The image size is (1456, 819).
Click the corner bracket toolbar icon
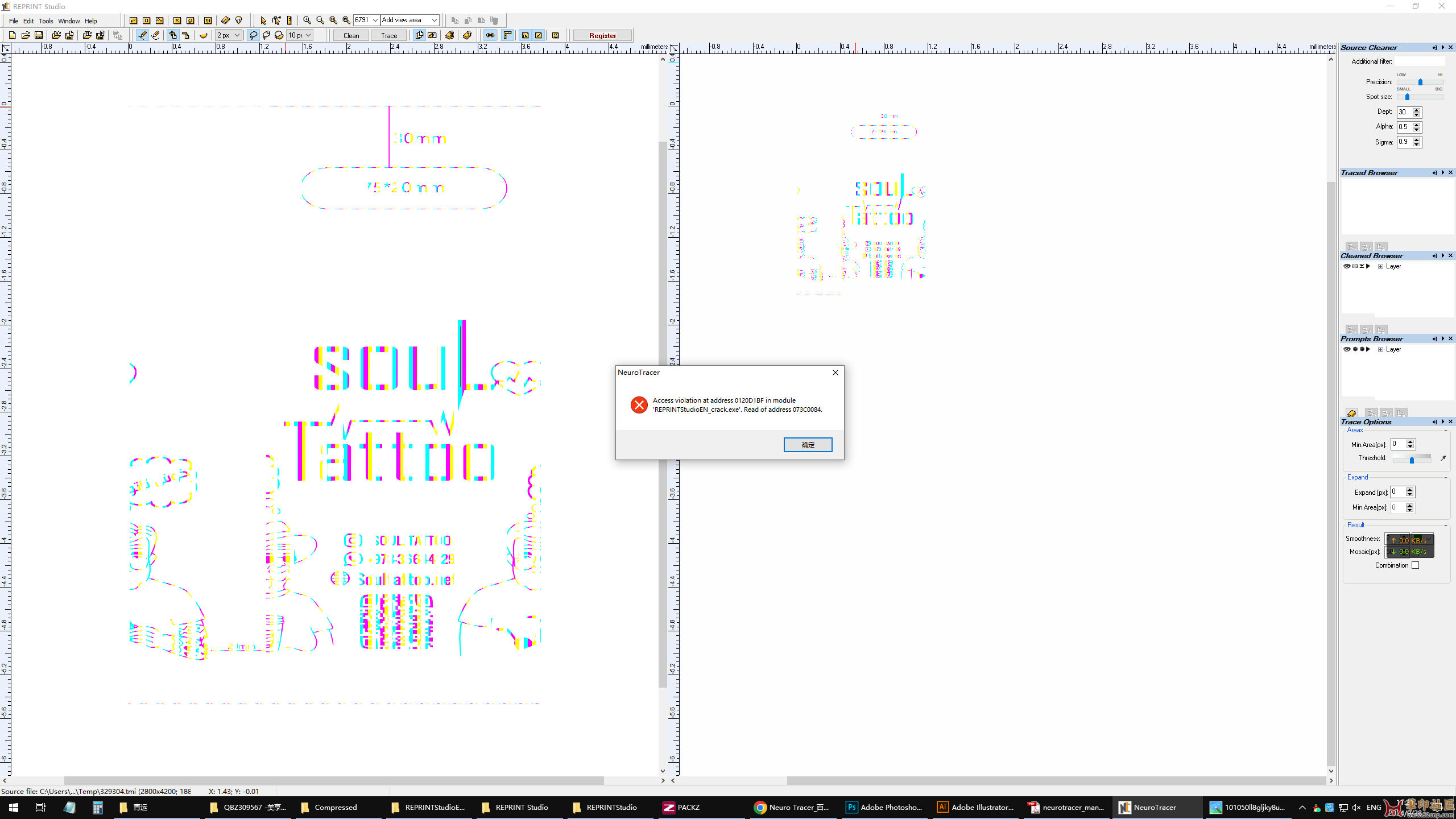click(x=507, y=35)
